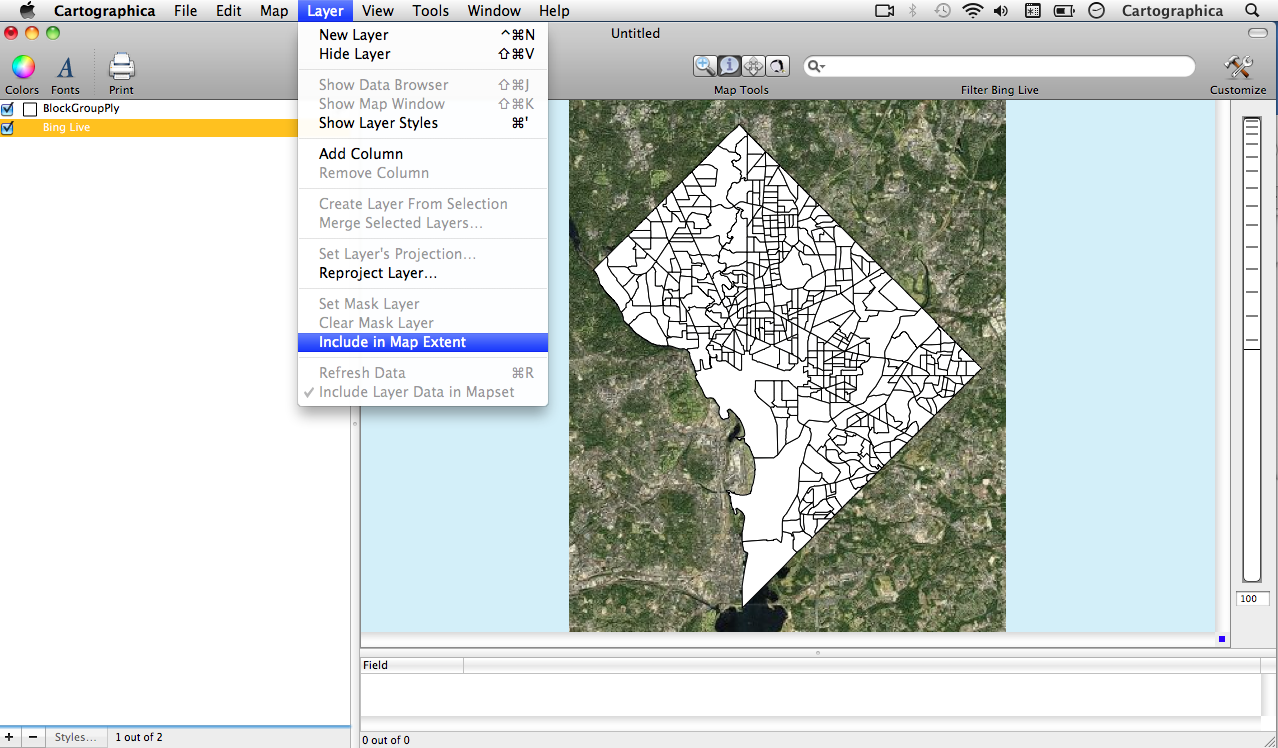Remove layer with the minus button

(33, 737)
